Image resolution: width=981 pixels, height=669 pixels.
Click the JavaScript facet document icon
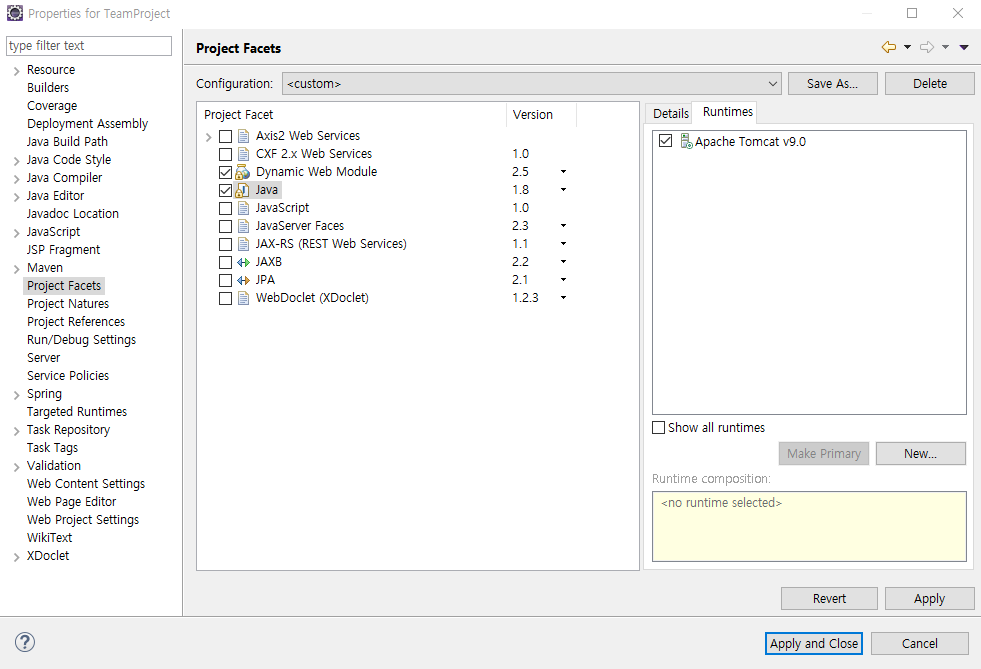point(243,208)
